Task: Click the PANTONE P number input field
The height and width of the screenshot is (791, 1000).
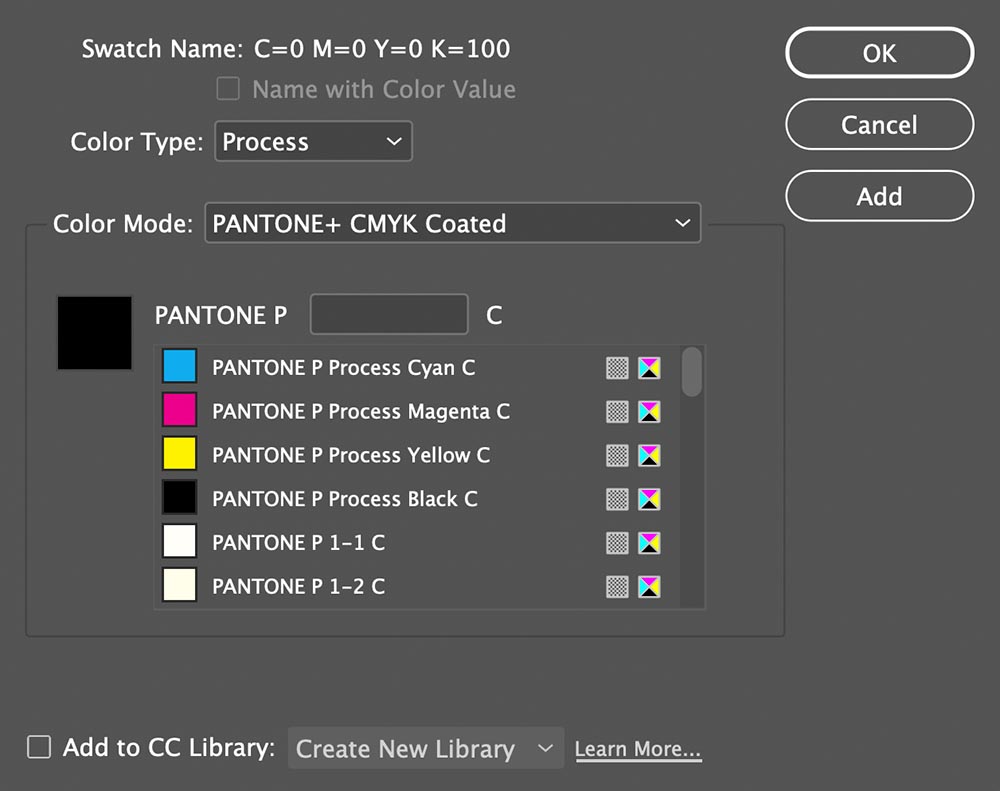Action: [x=389, y=315]
